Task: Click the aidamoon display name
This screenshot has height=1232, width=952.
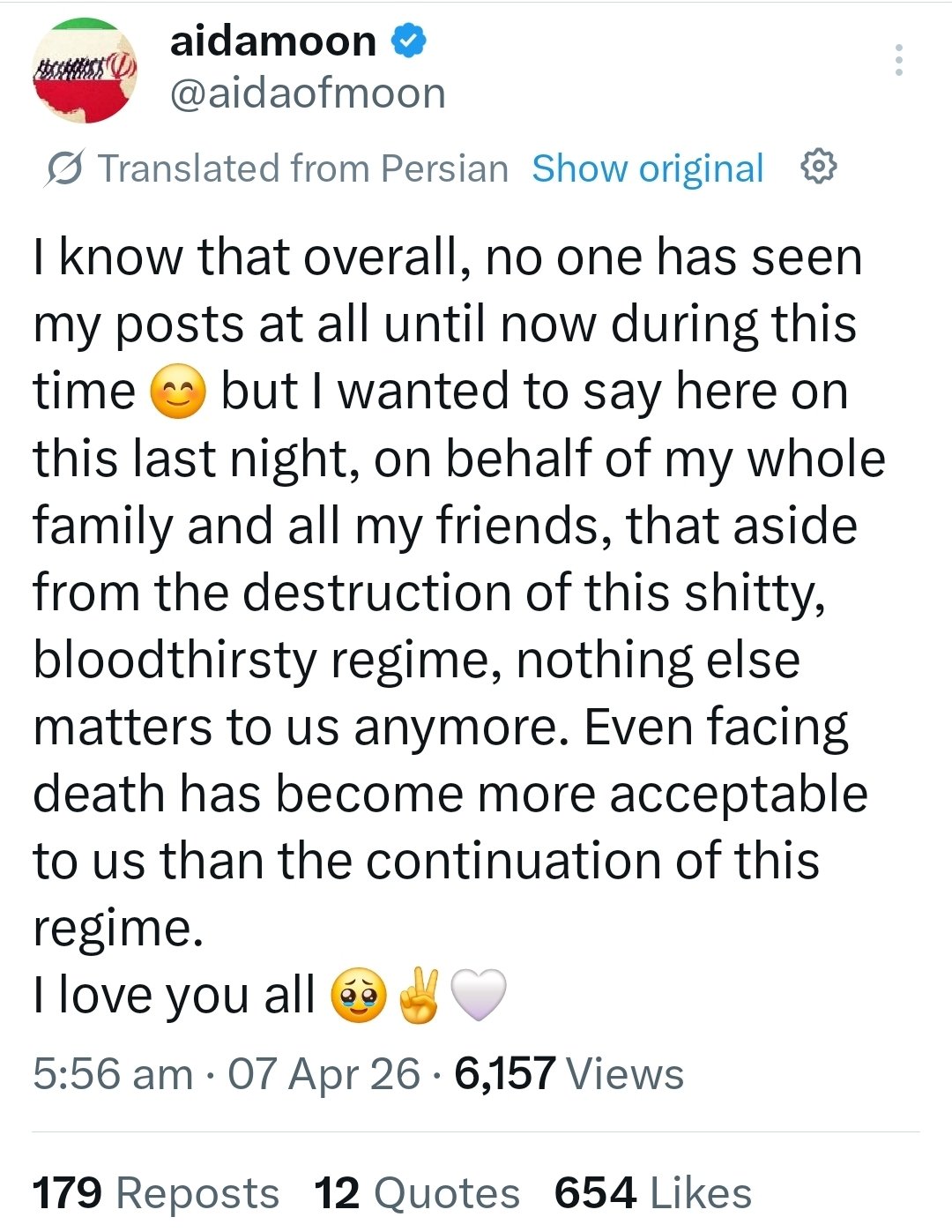Action: (272, 41)
